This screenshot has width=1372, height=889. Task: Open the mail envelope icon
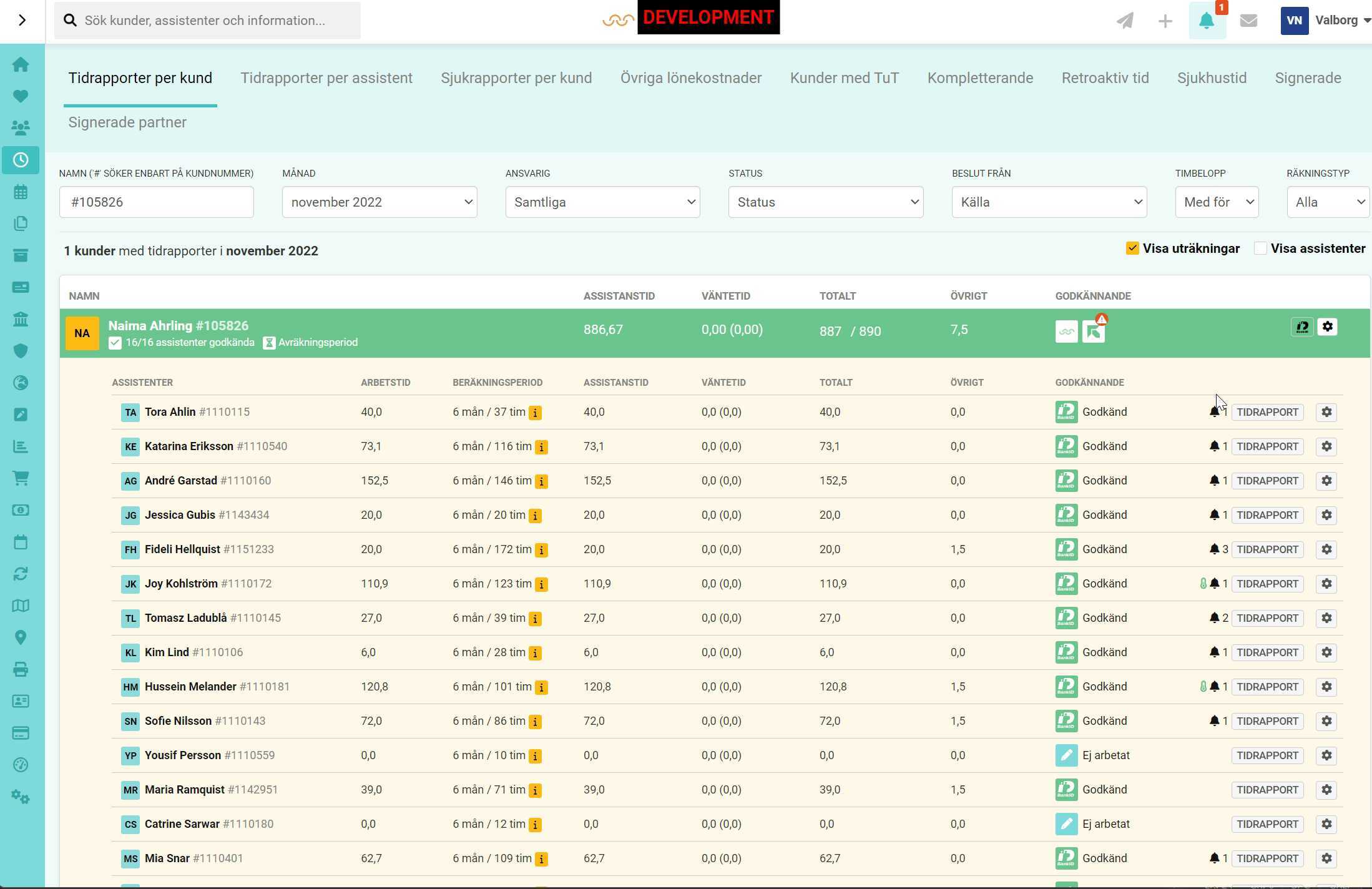[x=1248, y=21]
